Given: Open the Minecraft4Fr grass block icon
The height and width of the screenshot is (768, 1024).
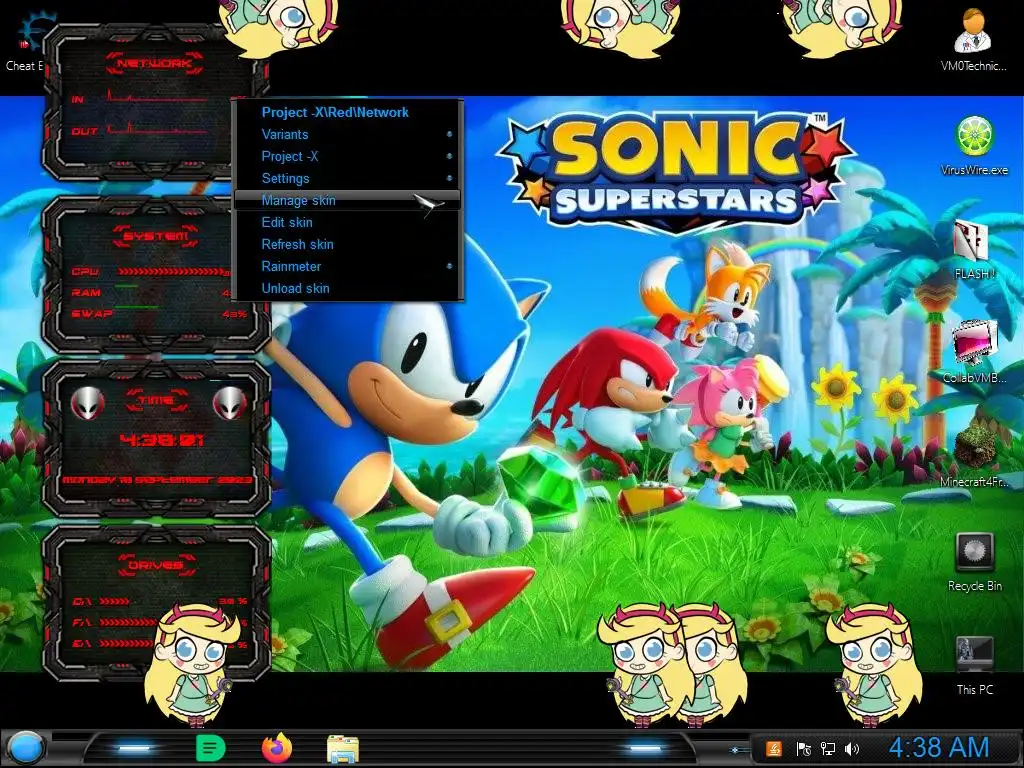Looking at the screenshot, I should pyautogui.click(x=974, y=455).
